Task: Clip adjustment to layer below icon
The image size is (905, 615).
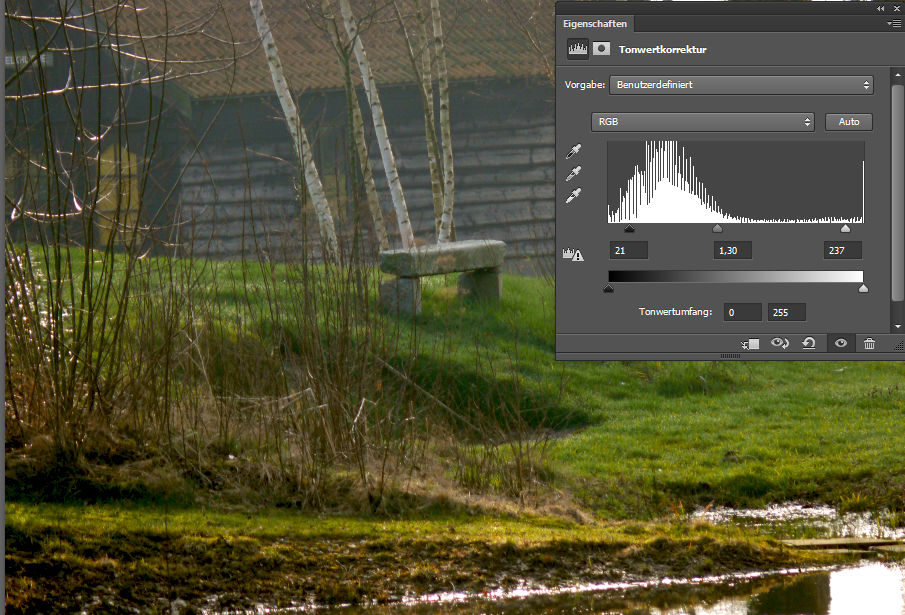Action: pyautogui.click(x=750, y=344)
